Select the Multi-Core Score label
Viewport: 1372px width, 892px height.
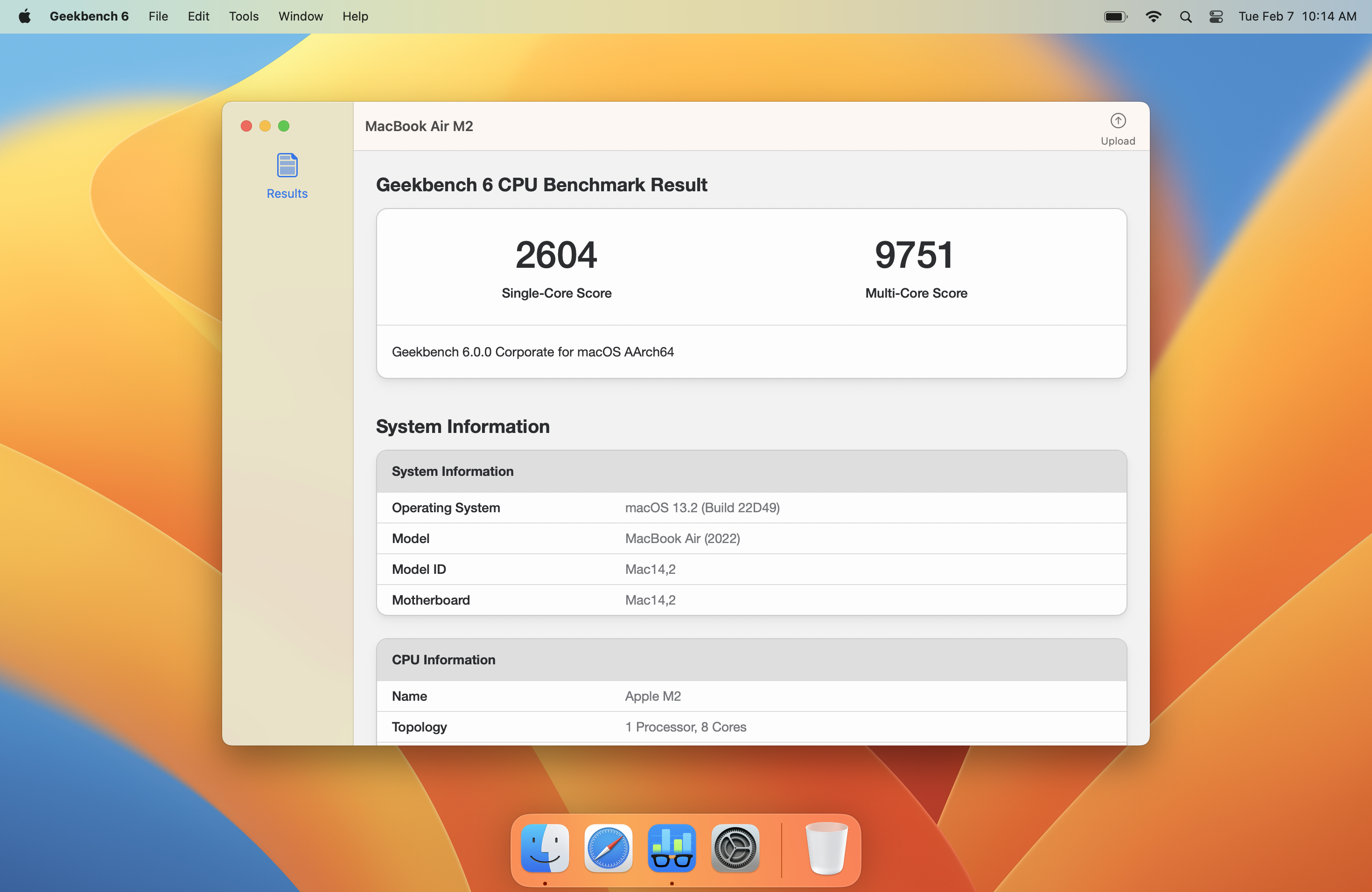click(916, 293)
